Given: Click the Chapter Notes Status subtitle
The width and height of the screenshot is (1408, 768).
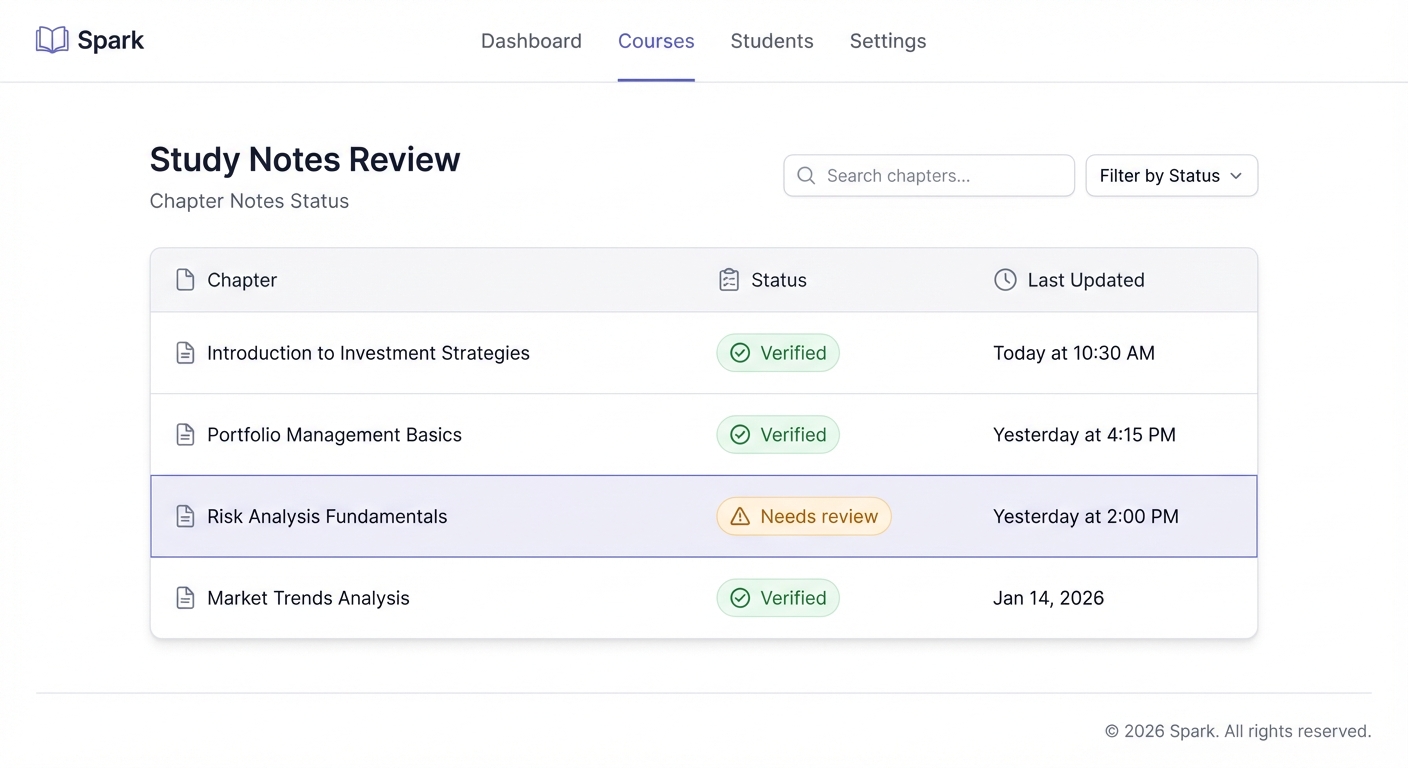Looking at the screenshot, I should click(249, 201).
